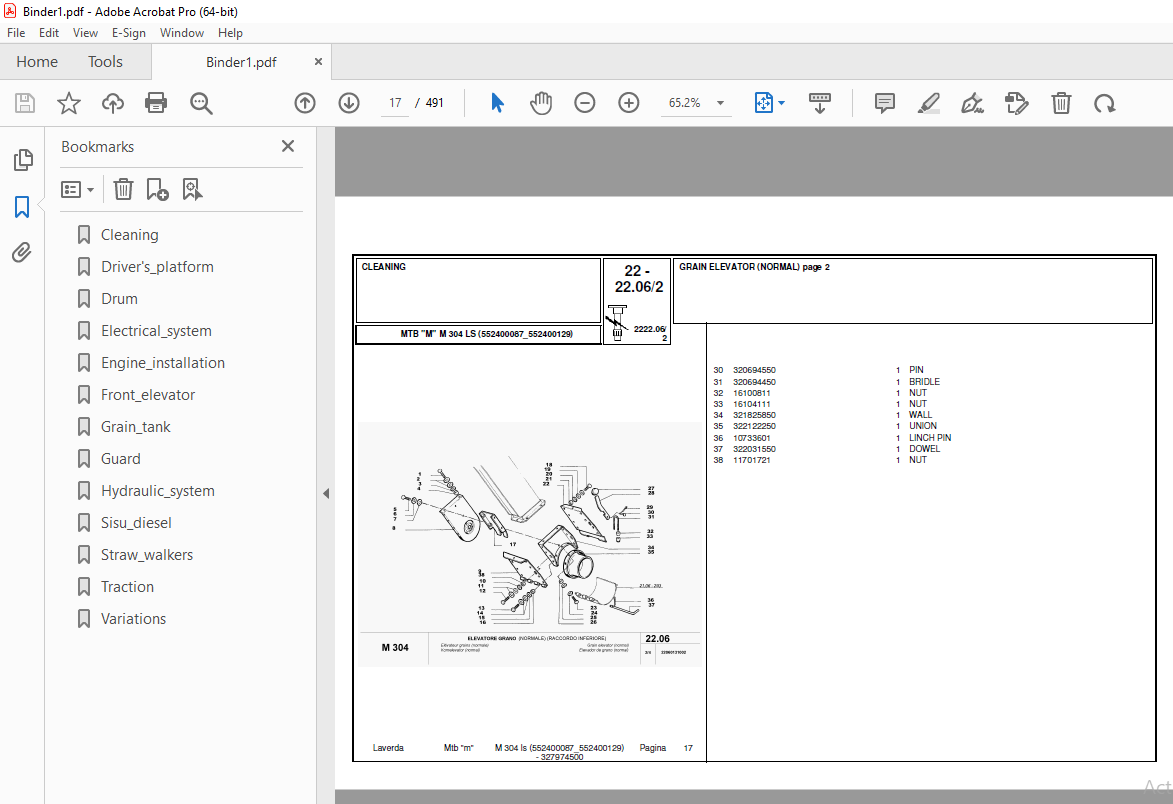
Task: Activate the hand pan tool
Action: tap(541, 103)
